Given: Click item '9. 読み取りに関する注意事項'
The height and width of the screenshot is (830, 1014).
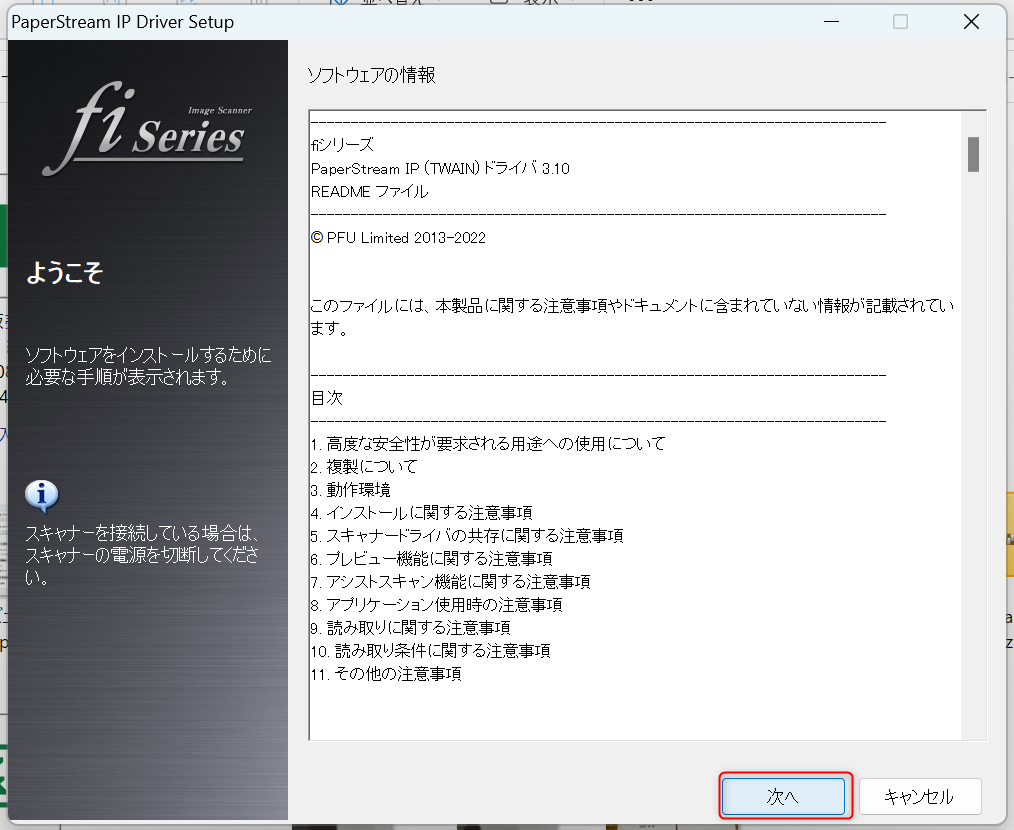Looking at the screenshot, I should tap(411, 628).
